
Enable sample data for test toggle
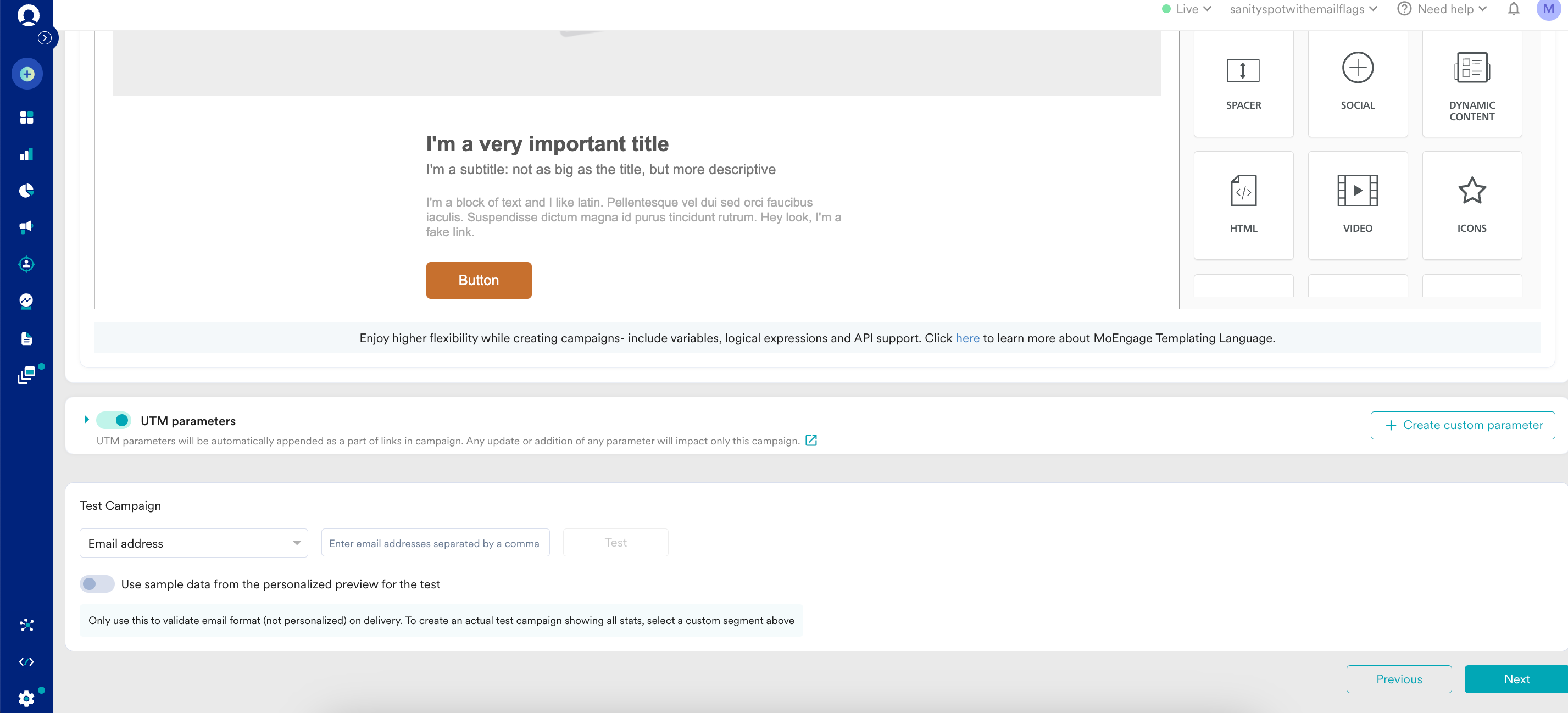click(97, 584)
